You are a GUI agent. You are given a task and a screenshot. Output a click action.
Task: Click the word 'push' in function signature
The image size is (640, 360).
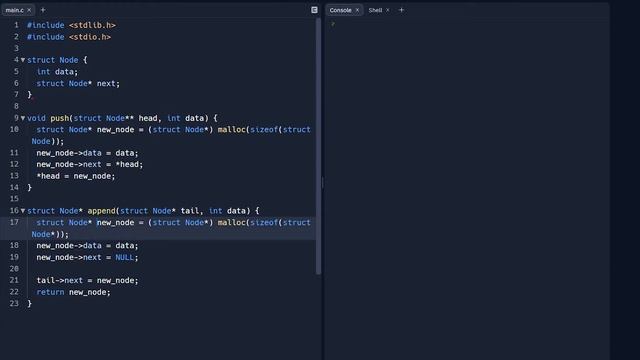[60, 118]
